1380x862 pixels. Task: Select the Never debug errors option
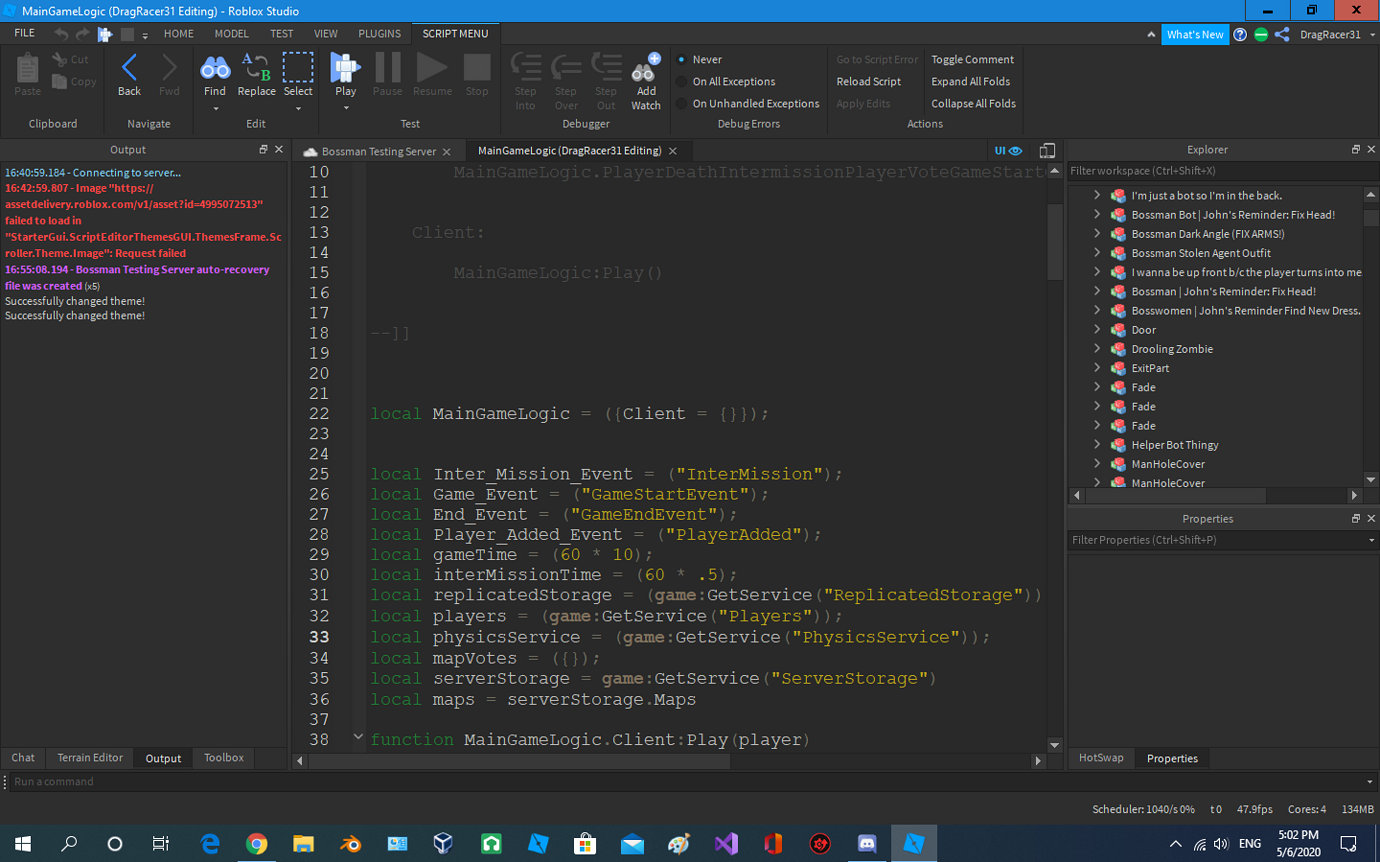(x=704, y=59)
